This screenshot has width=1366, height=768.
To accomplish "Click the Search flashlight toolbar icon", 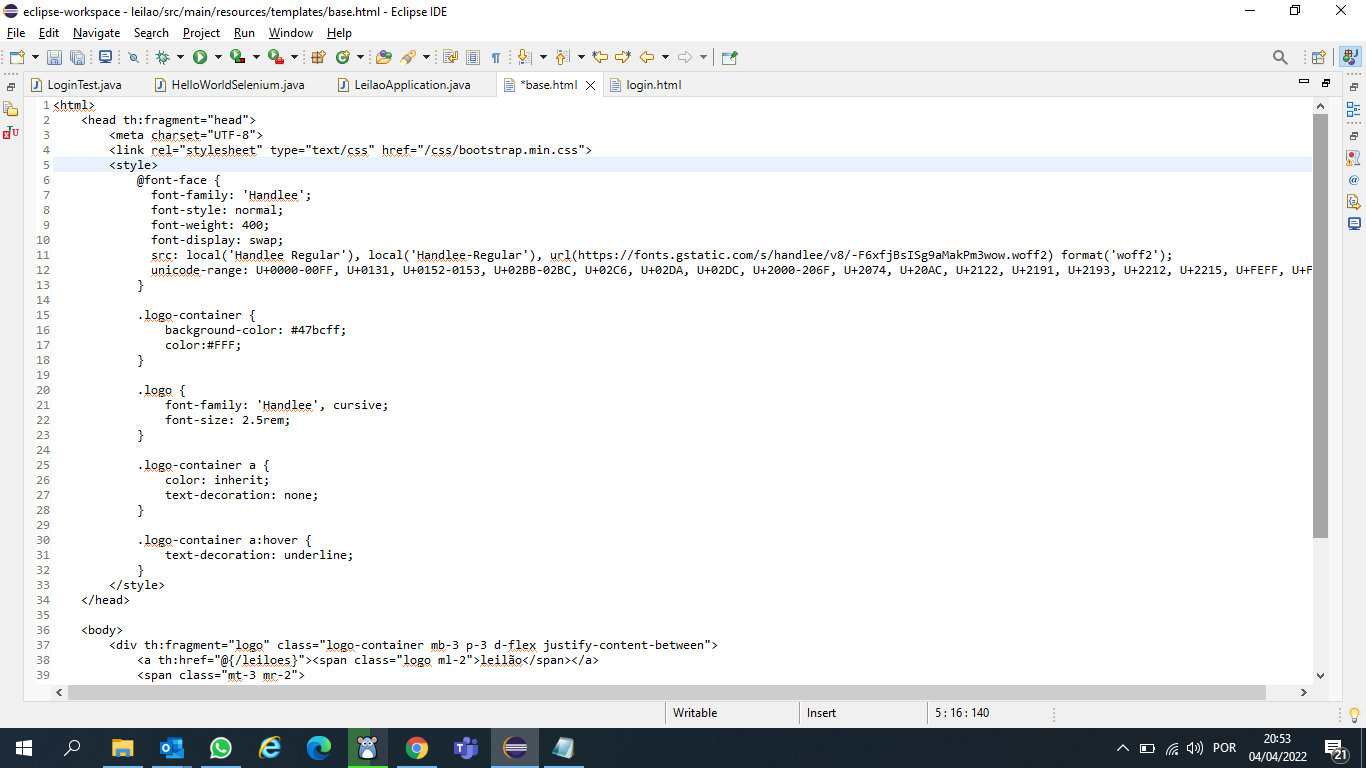I will click(x=408, y=57).
